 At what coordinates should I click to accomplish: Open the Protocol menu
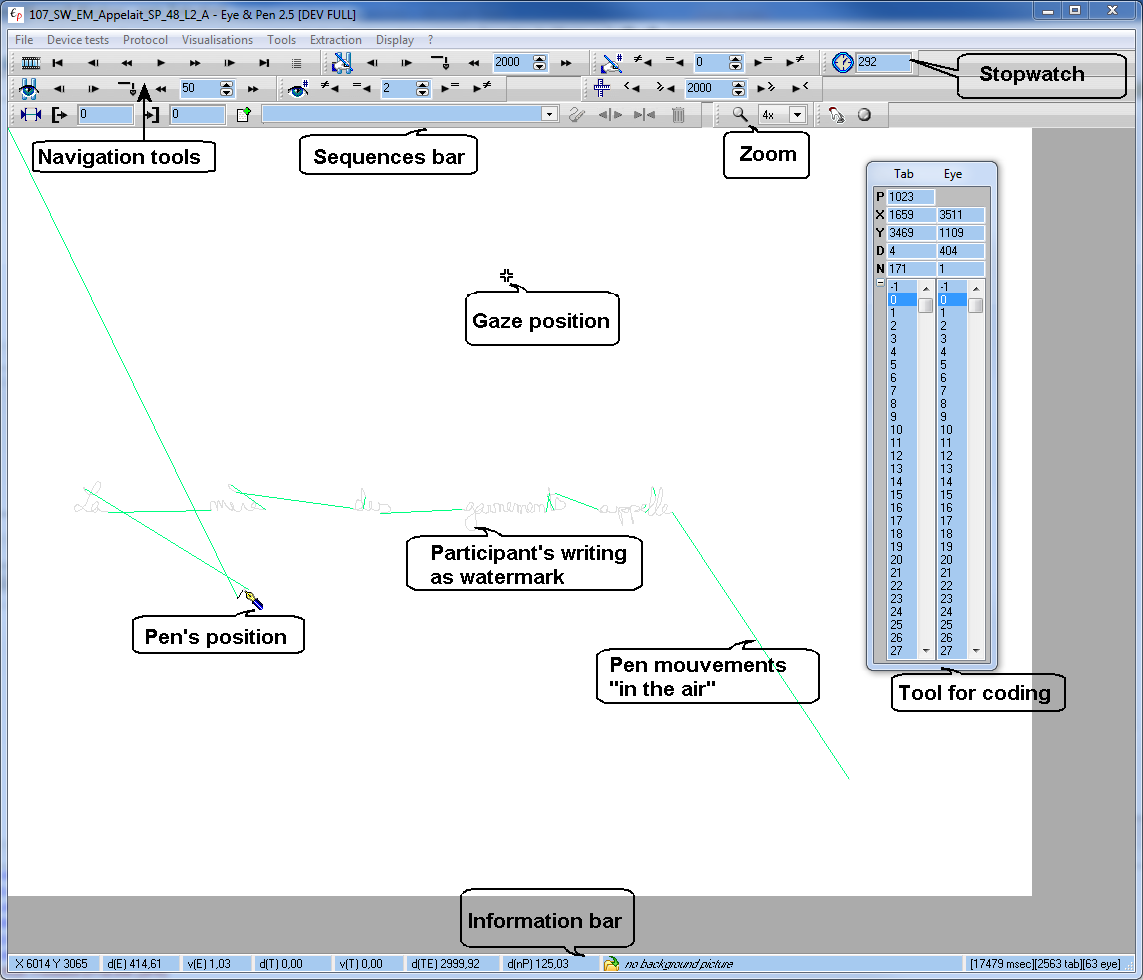pos(145,40)
